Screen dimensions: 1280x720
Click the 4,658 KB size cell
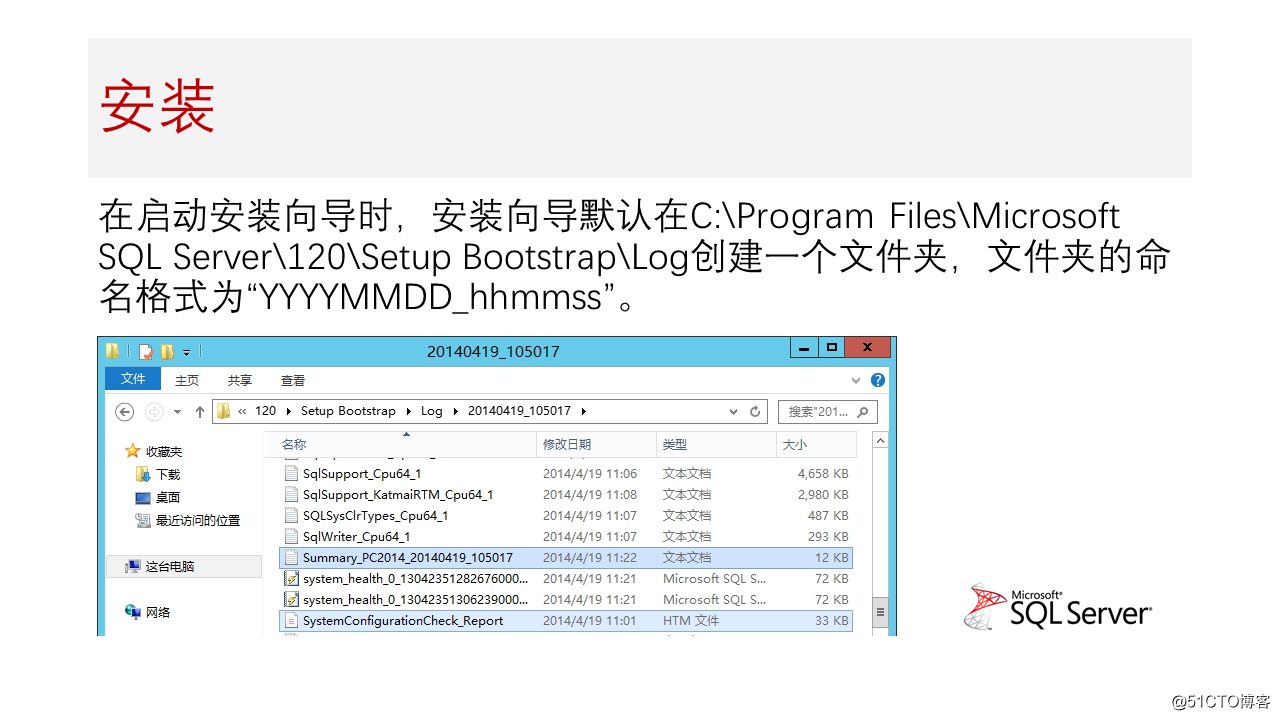(823, 473)
